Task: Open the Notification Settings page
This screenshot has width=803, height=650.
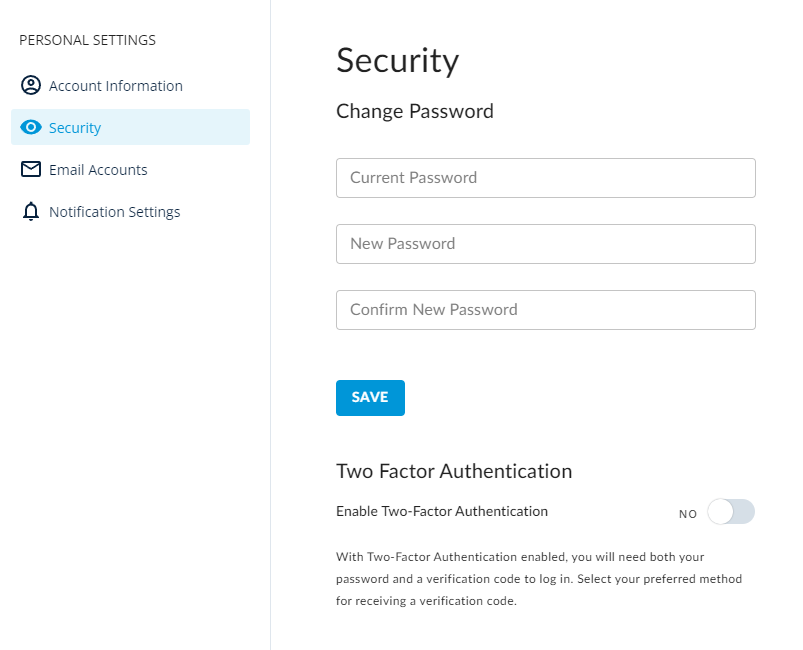Action: click(114, 211)
